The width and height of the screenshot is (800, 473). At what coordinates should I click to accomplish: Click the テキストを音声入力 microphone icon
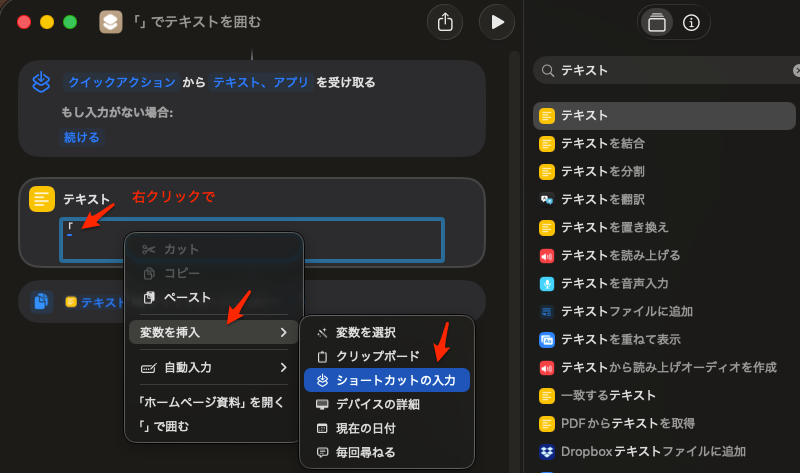coord(547,284)
